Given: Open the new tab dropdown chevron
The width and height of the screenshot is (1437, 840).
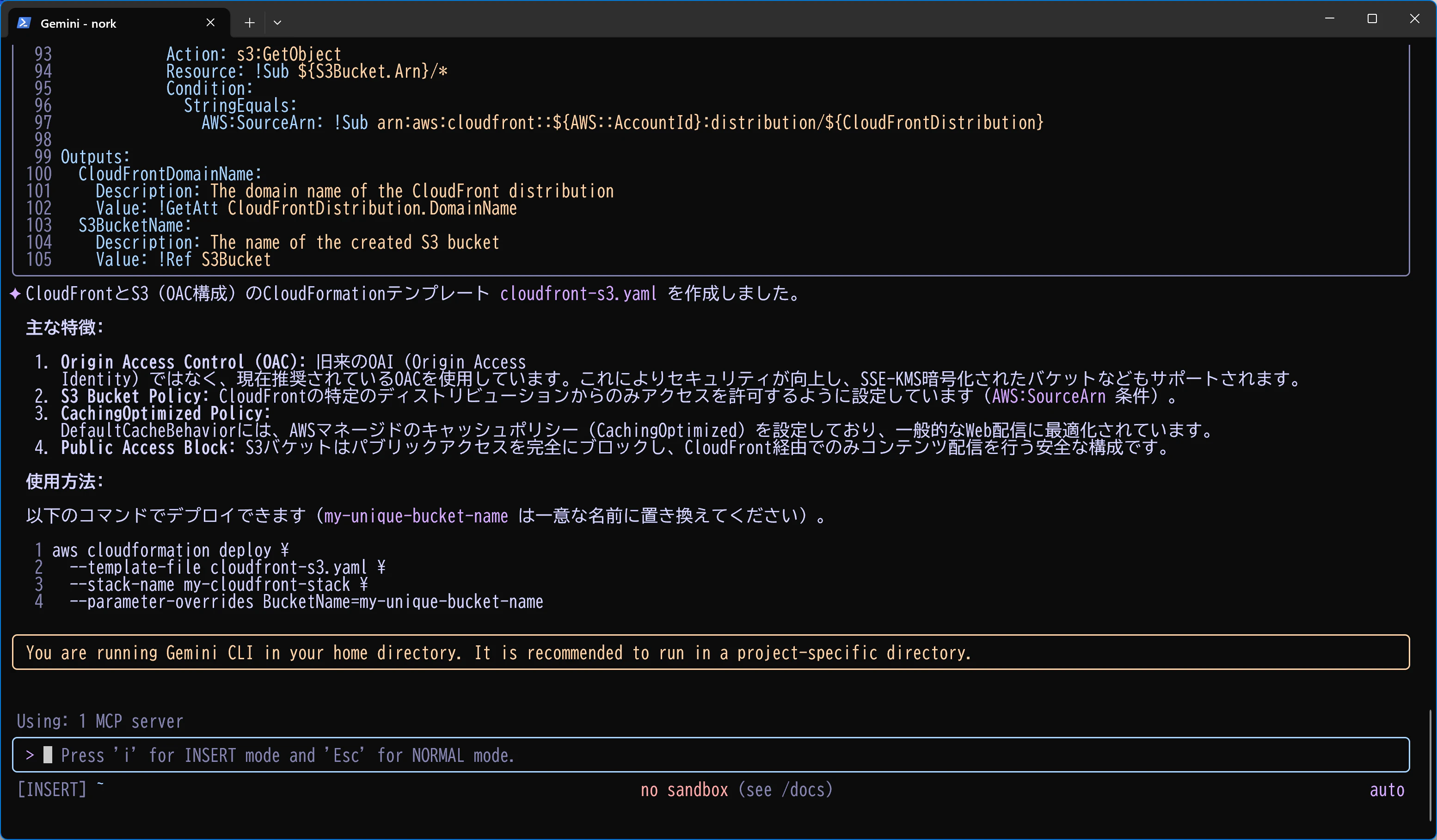Looking at the screenshot, I should [278, 23].
